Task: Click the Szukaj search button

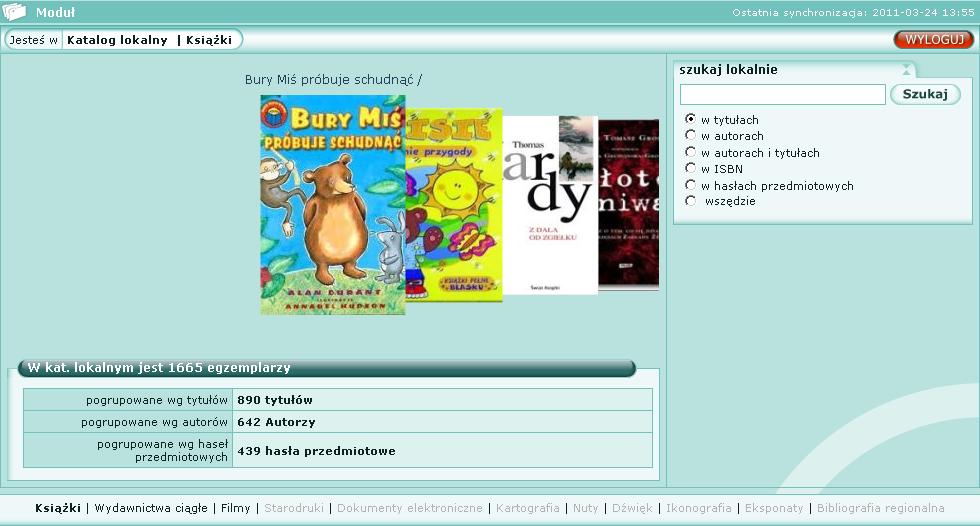Action: pos(925,94)
